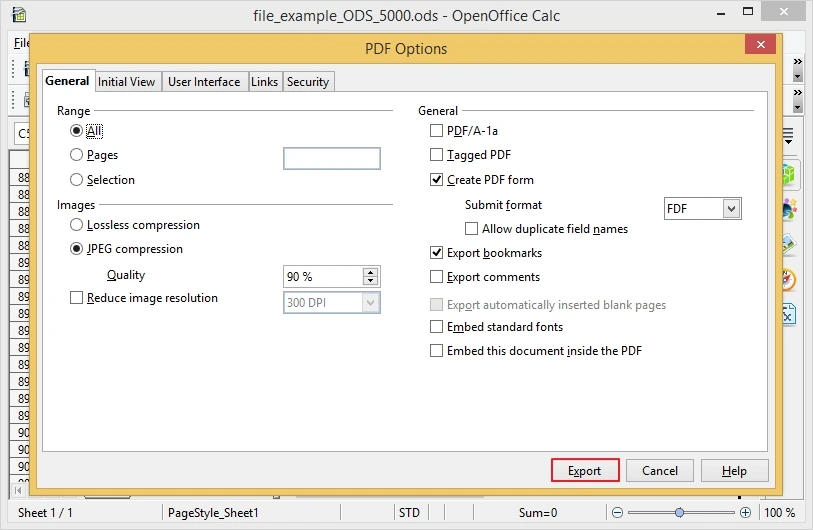
Task: Open the 300 DPI resolution dropdown
Action: click(x=370, y=303)
